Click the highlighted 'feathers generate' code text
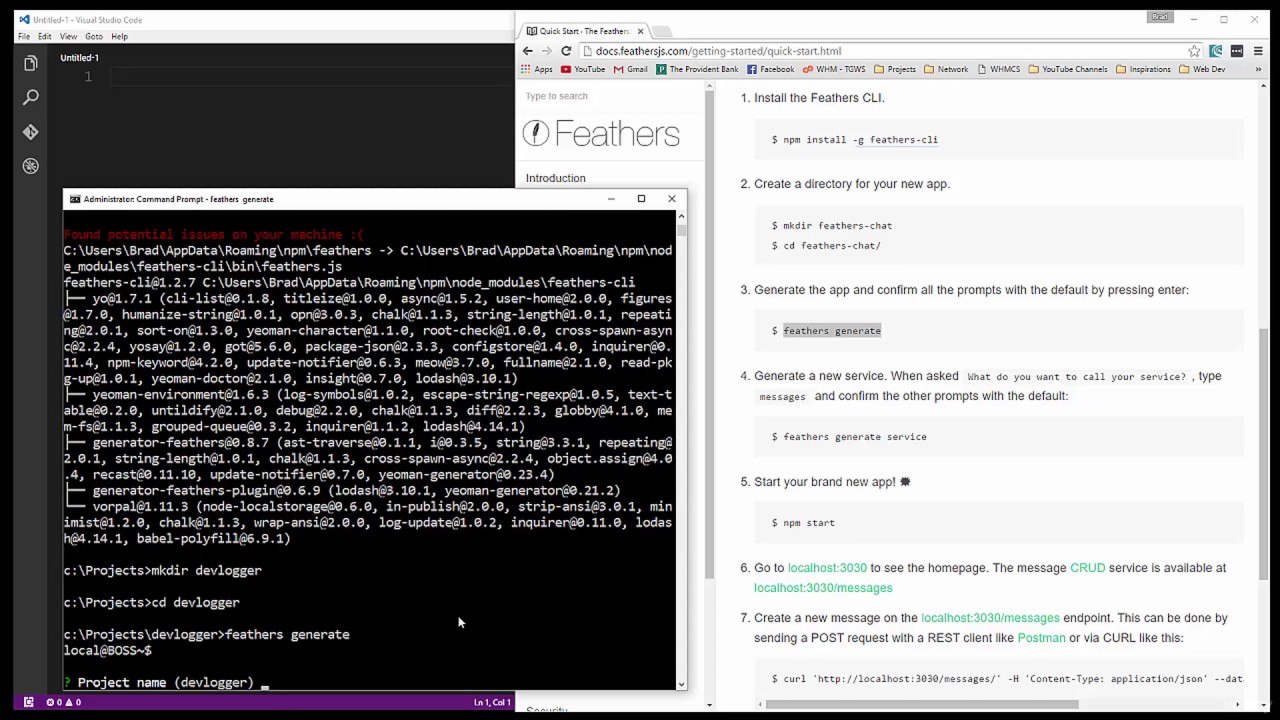Viewport: 1280px width, 720px height. 832,331
